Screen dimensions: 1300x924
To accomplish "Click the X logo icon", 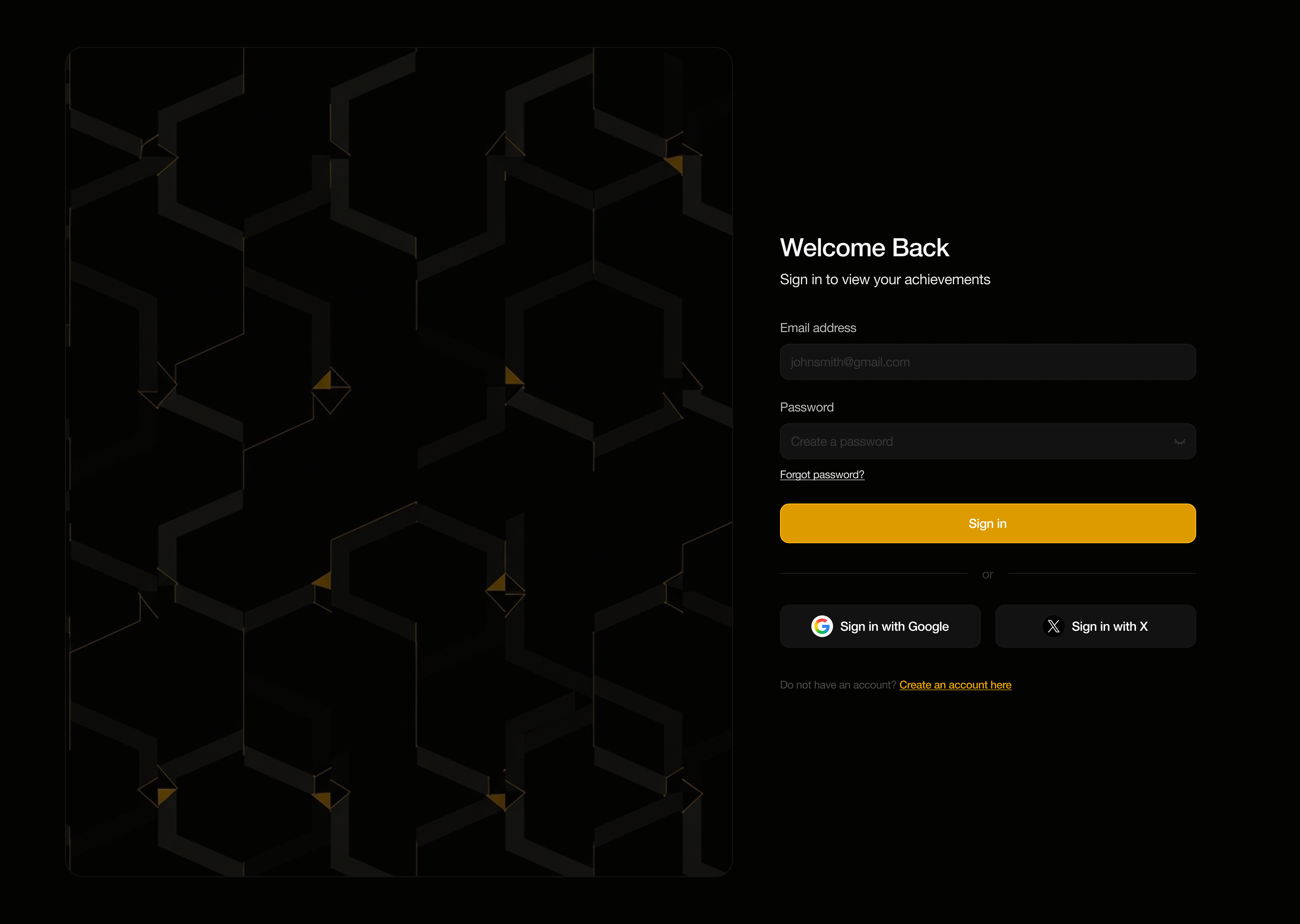I will coord(1054,626).
